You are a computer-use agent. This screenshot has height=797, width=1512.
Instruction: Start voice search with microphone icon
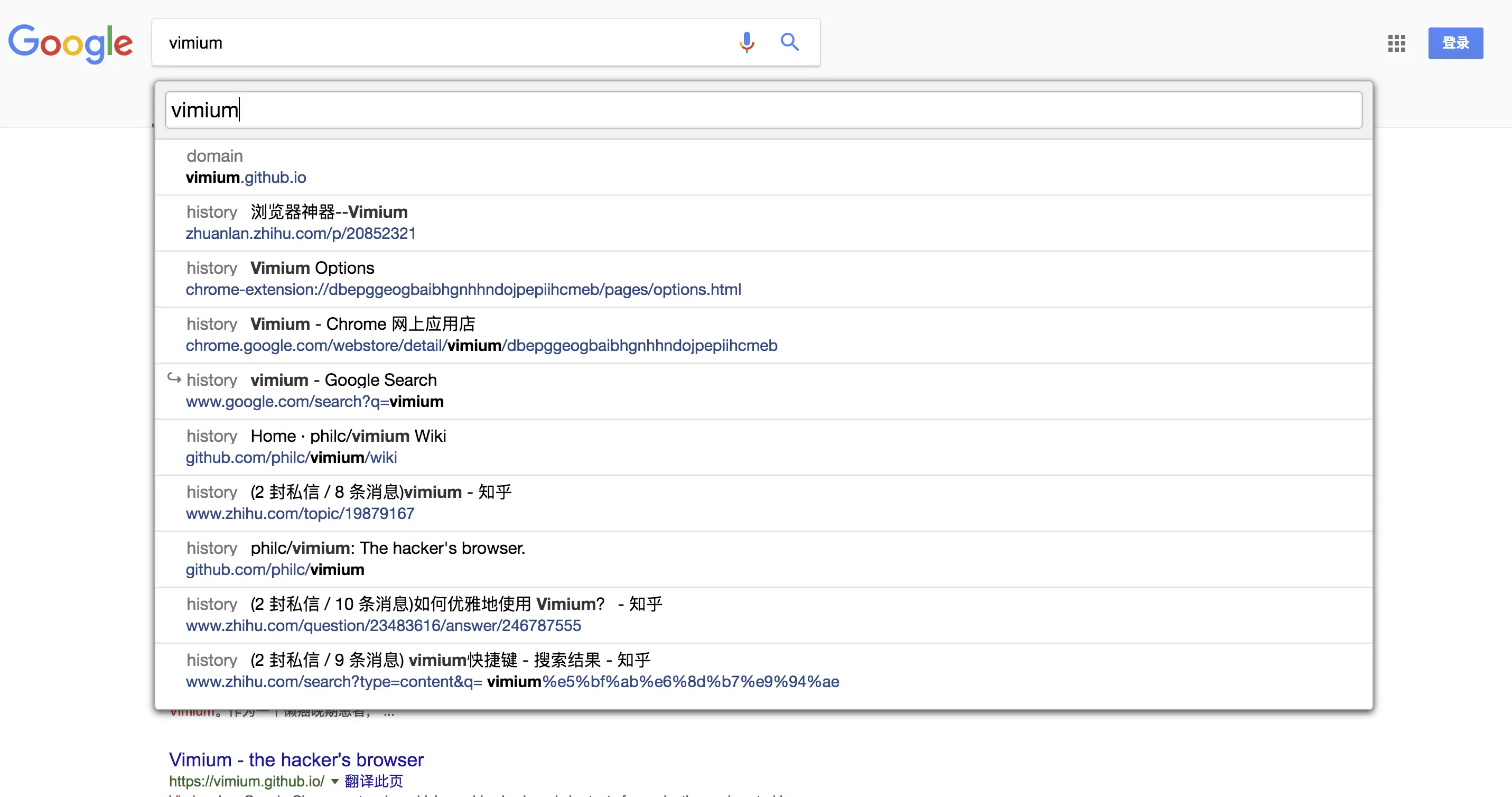[x=746, y=42]
